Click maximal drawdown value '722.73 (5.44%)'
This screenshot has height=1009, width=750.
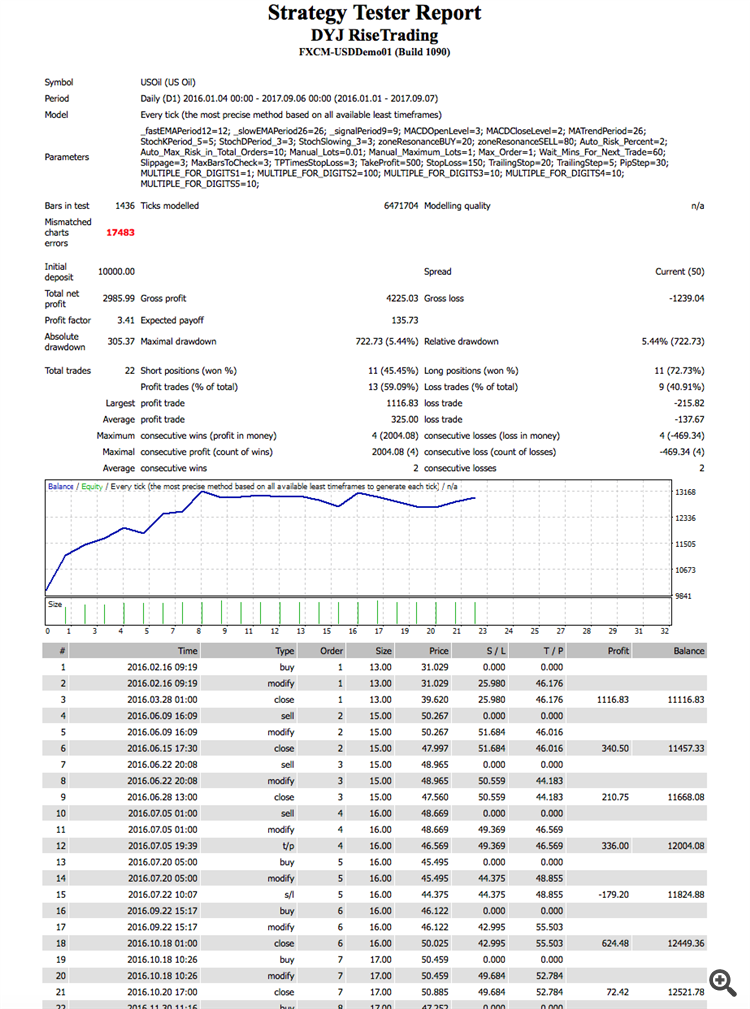tap(387, 342)
